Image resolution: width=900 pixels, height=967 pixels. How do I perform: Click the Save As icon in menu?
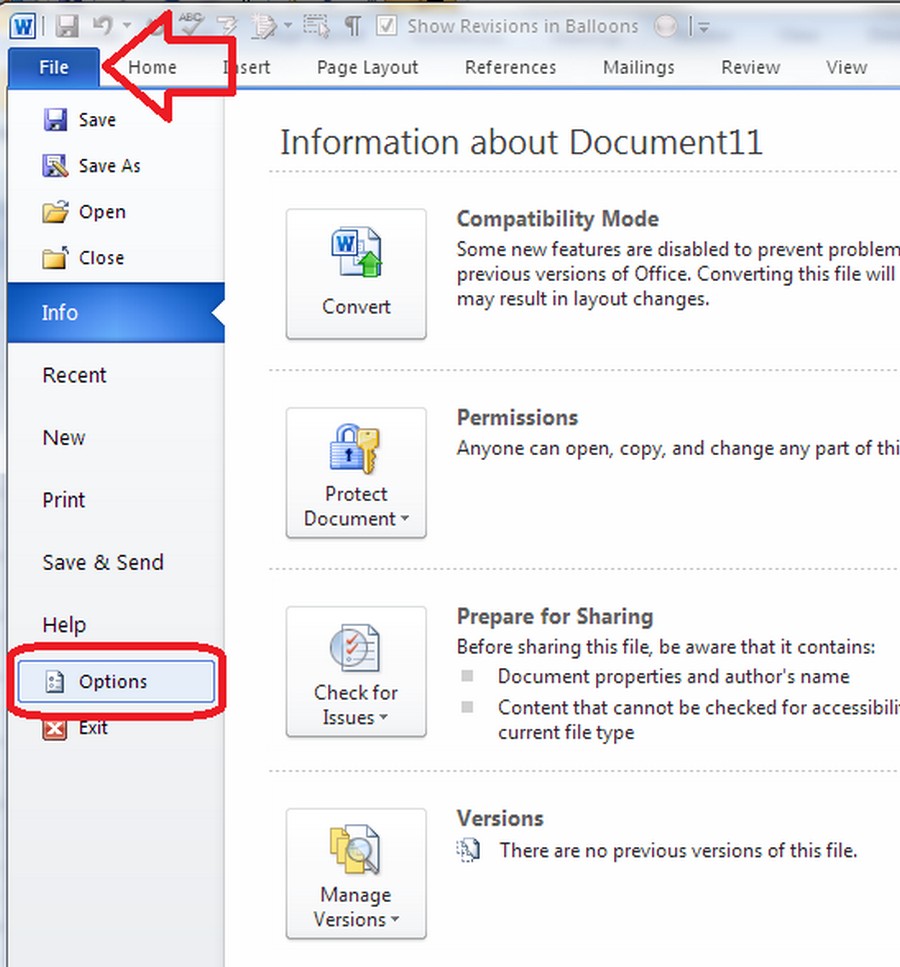55,166
